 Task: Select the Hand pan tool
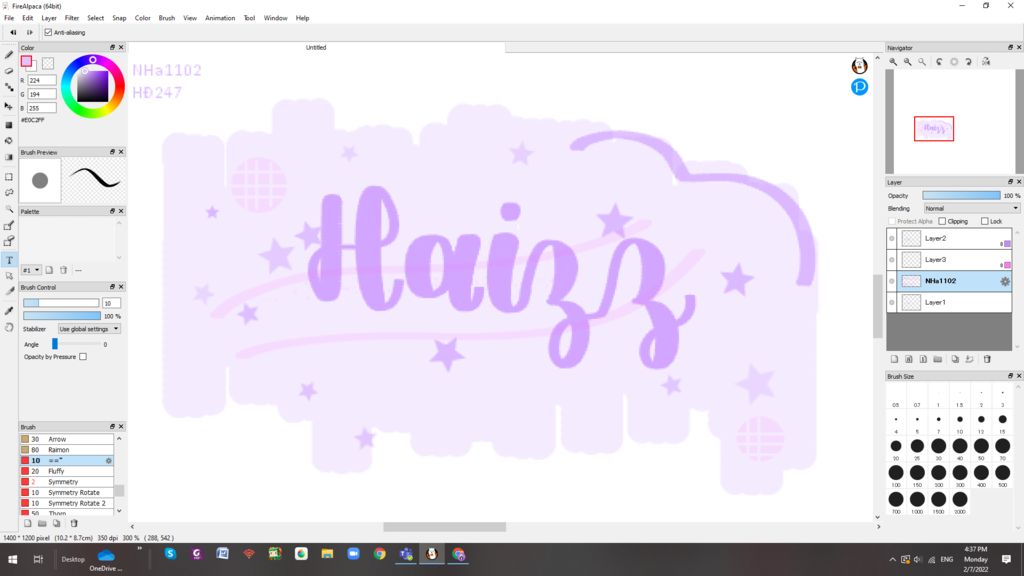9,328
